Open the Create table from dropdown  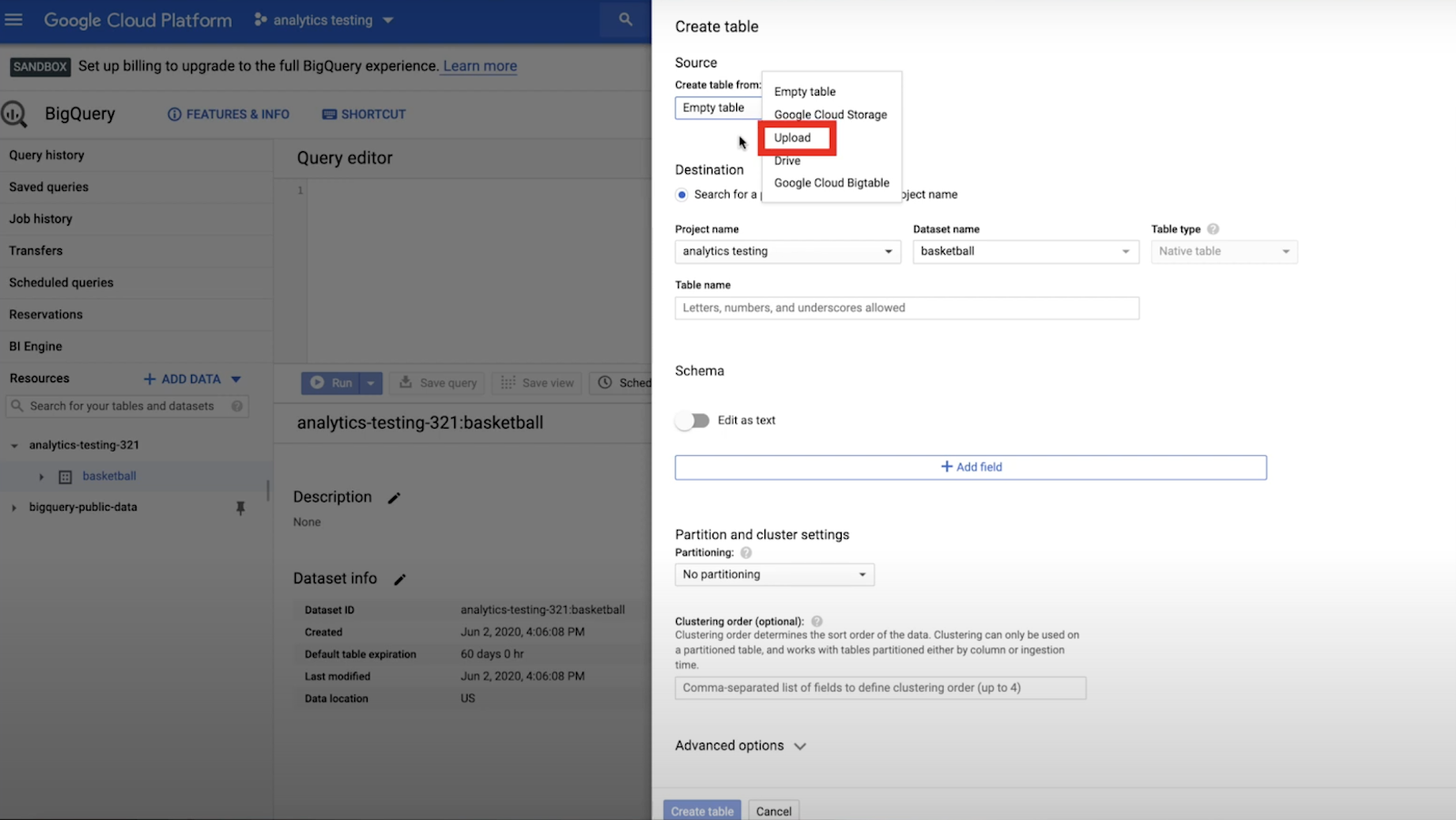[x=719, y=107]
